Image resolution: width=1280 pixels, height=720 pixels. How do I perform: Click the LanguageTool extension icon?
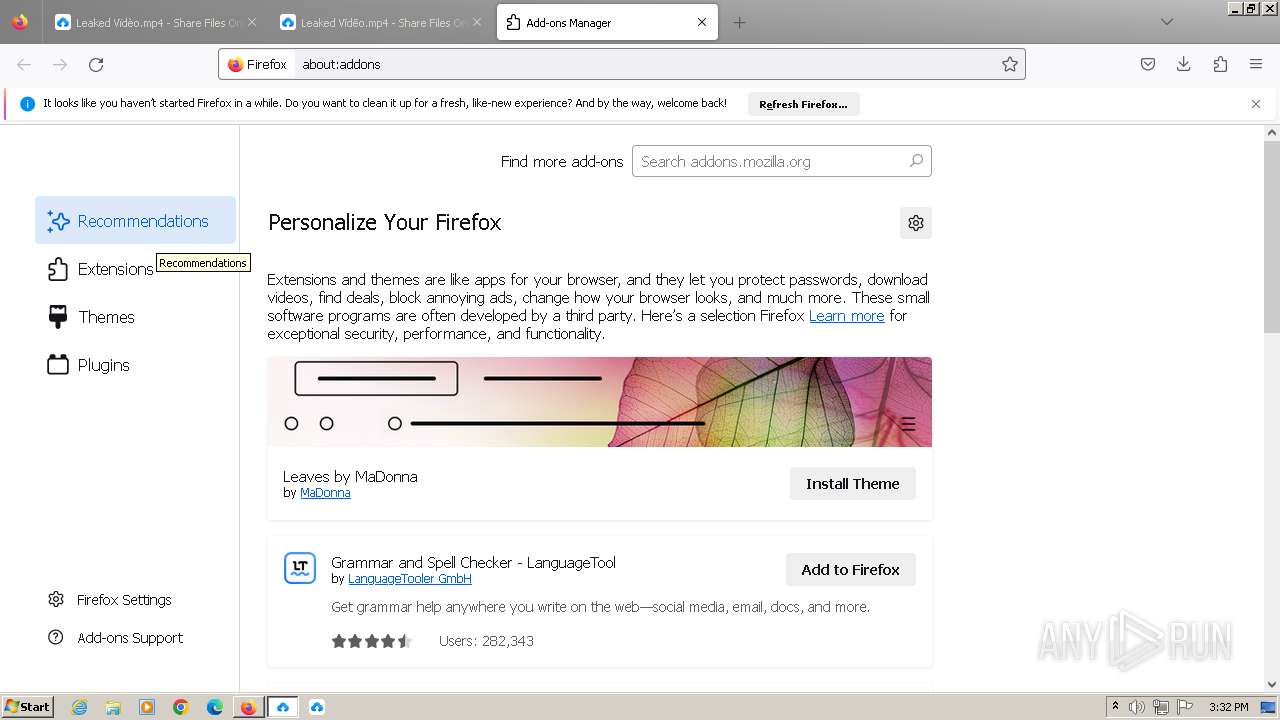300,568
